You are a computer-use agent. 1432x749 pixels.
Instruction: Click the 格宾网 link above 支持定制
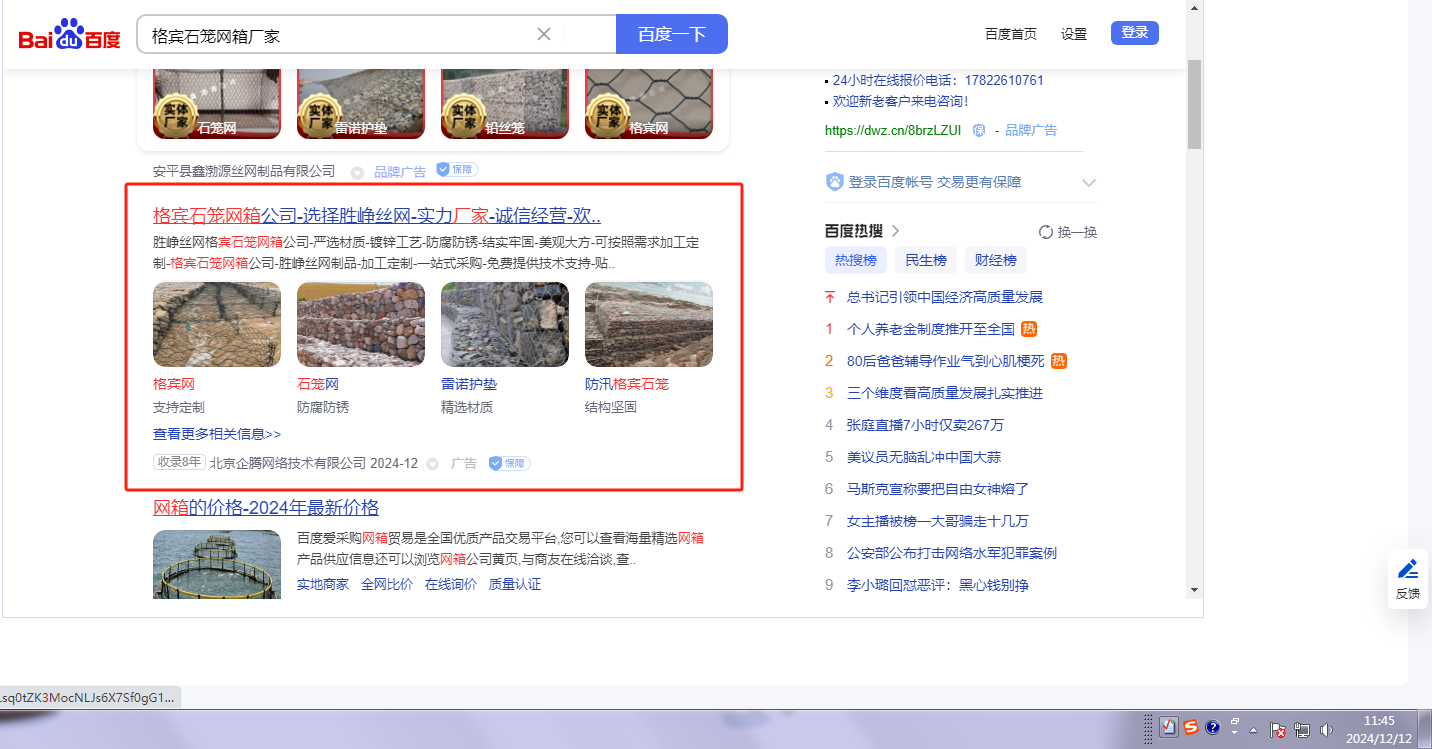[x=174, y=384]
